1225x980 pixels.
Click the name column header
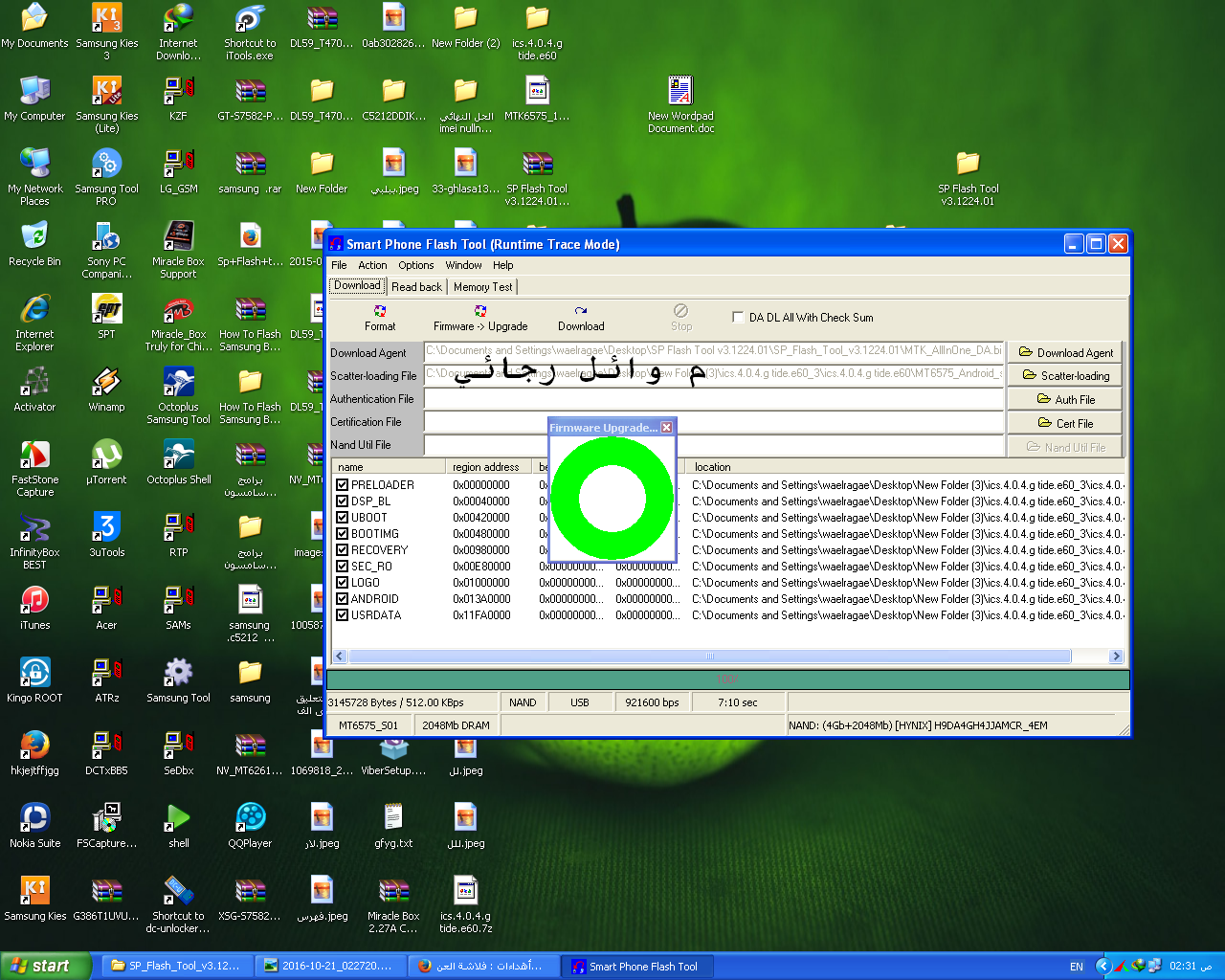click(389, 467)
